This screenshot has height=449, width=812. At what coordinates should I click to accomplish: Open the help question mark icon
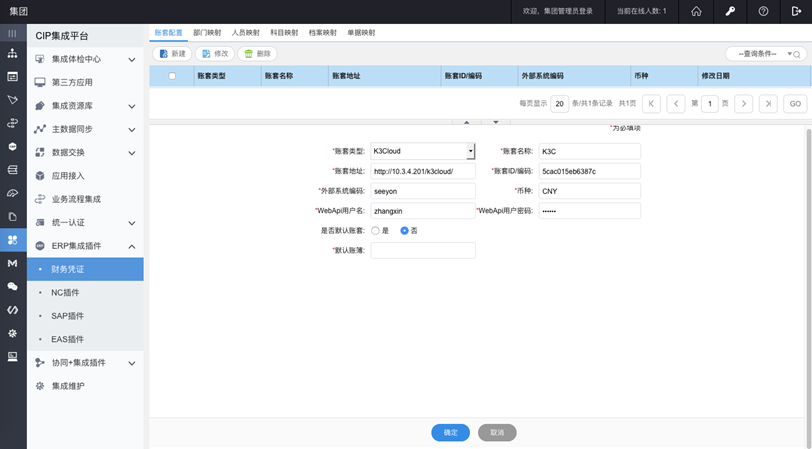tap(763, 11)
